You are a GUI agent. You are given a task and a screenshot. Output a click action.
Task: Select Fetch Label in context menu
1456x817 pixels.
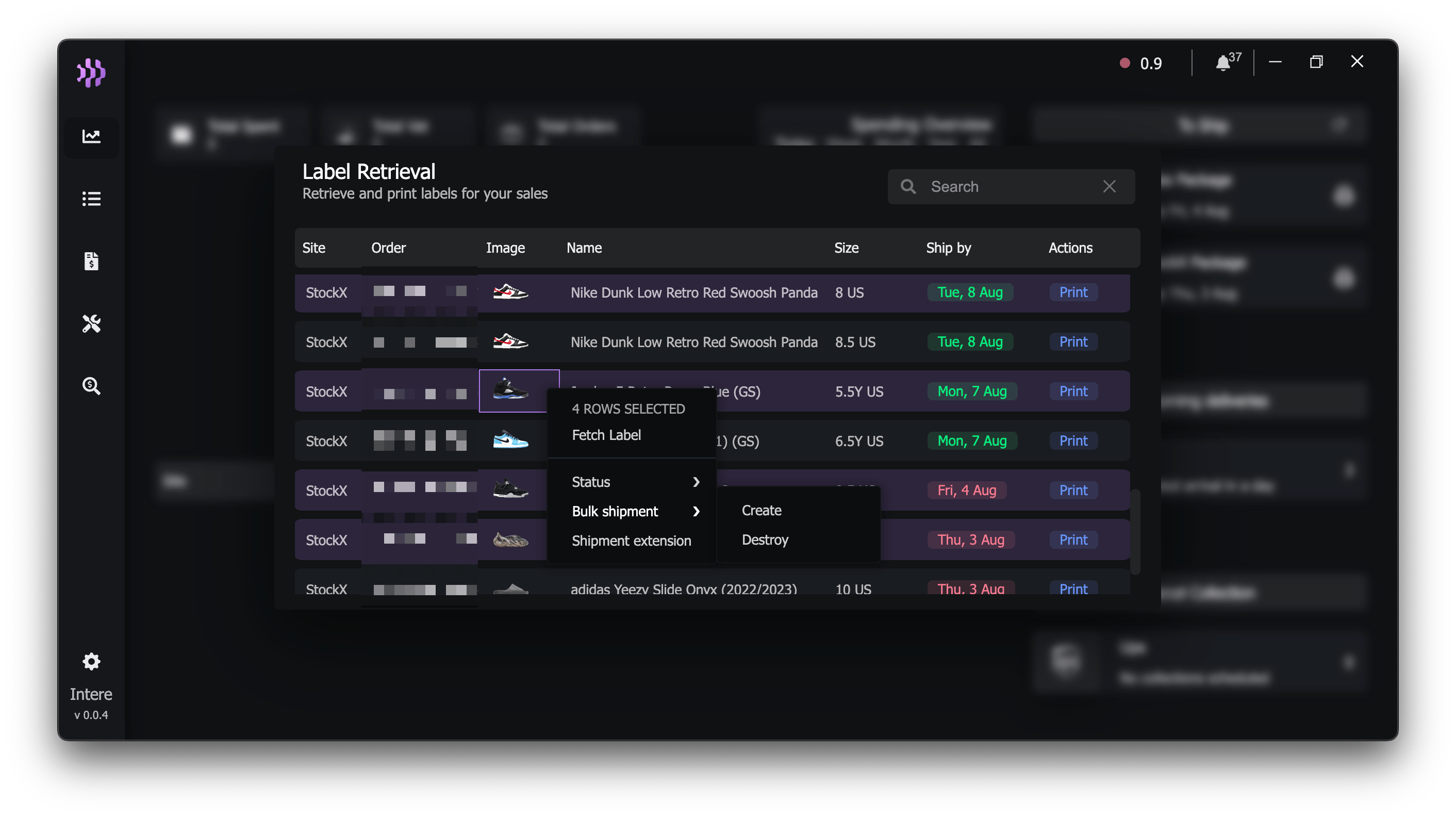pos(606,435)
